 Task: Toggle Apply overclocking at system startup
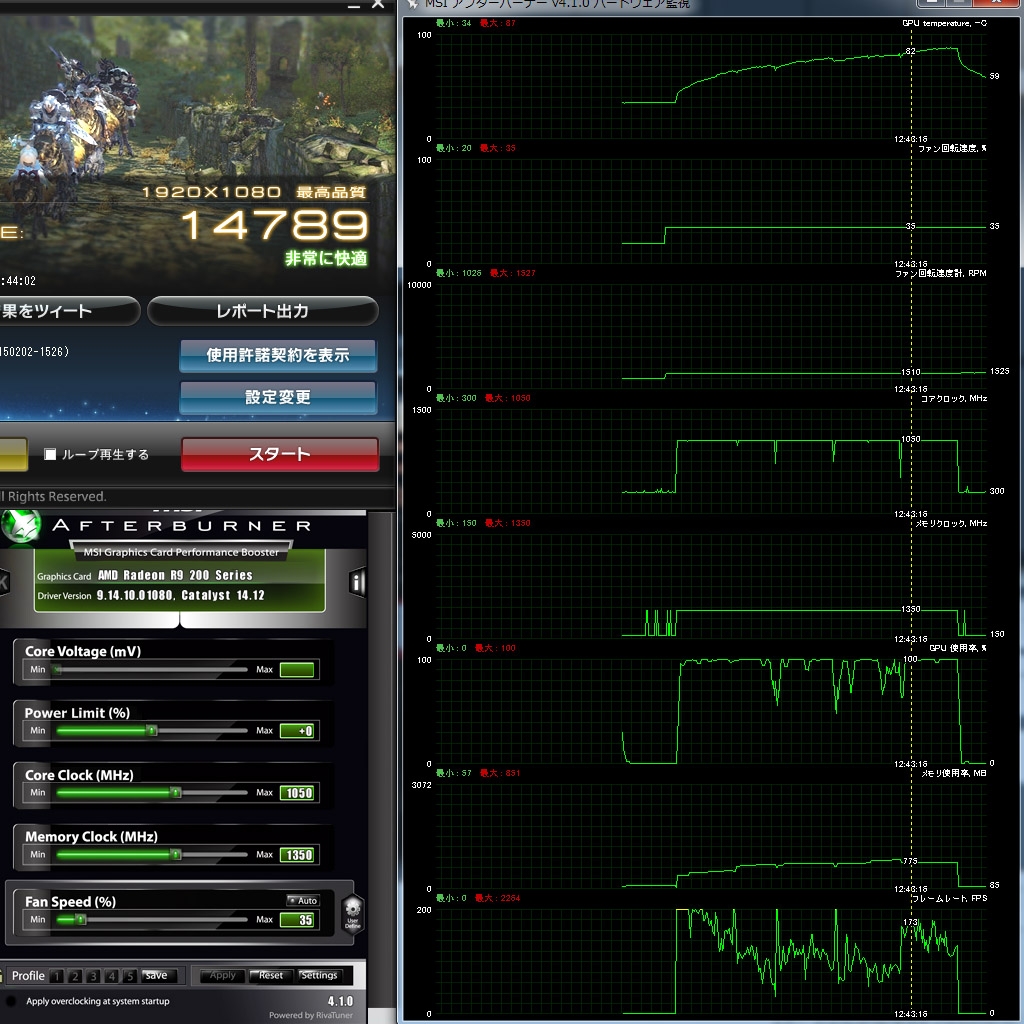[x=10, y=1001]
